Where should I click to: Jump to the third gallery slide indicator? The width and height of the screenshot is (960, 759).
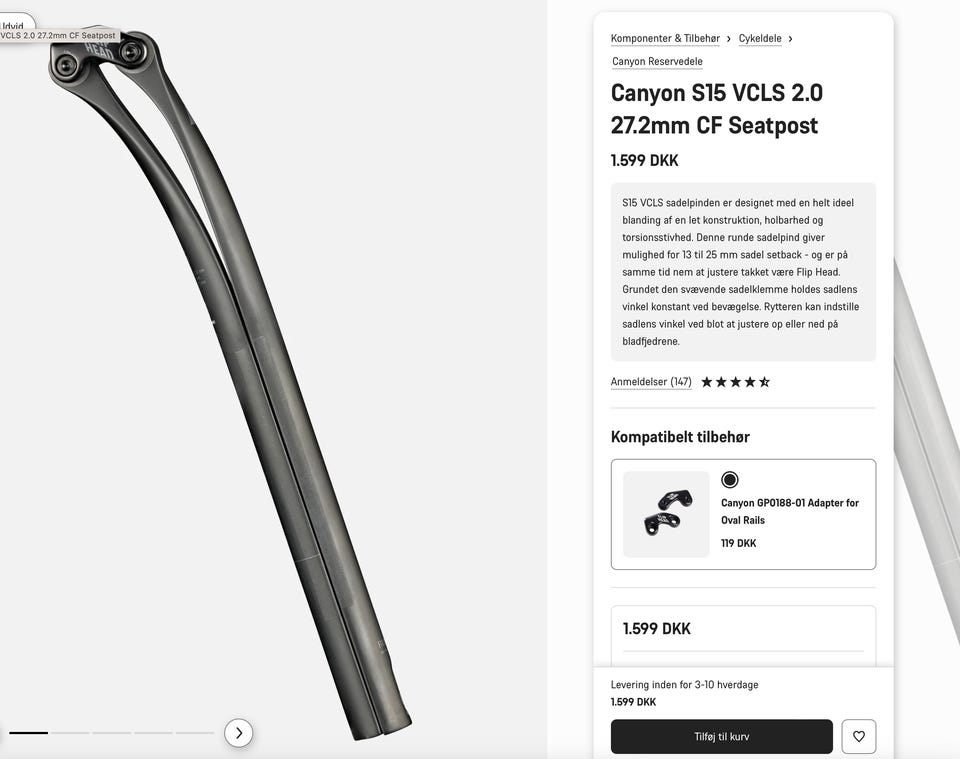click(112, 733)
